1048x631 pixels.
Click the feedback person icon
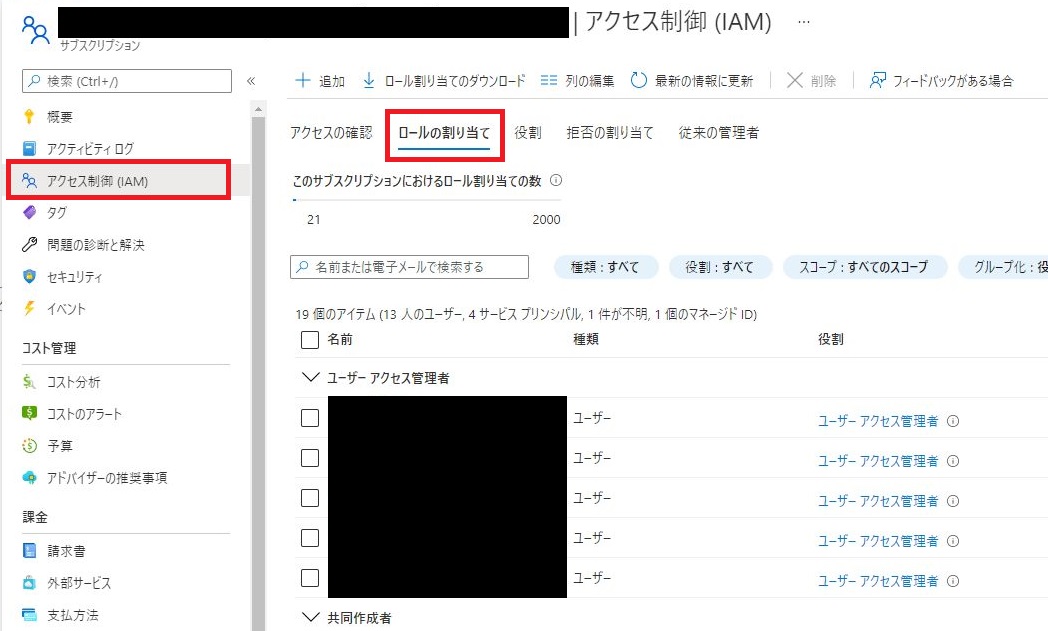pos(878,80)
